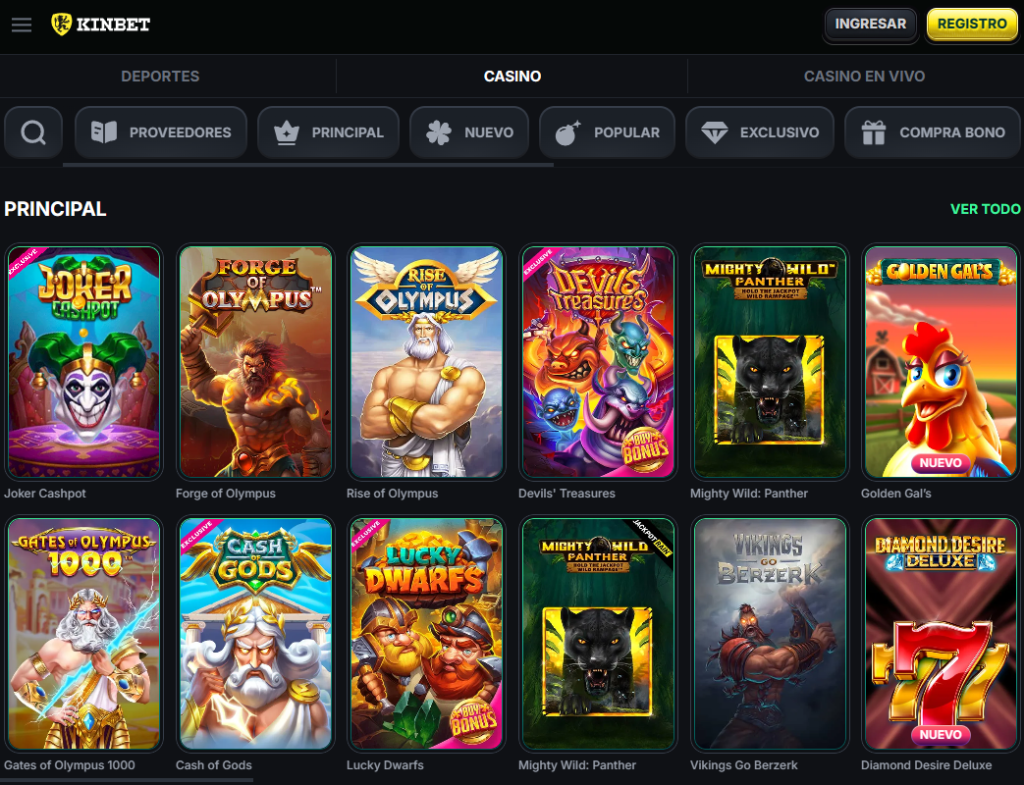The width and height of the screenshot is (1024, 785).
Task: Open Ver Todo for Principal games
Action: click(x=986, y=209)
